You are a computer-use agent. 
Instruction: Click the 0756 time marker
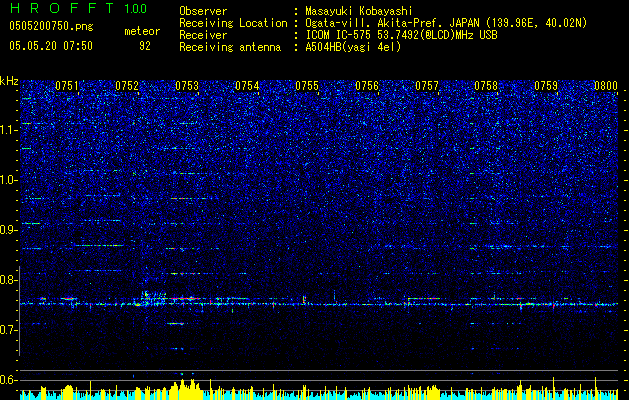[367, 86]
